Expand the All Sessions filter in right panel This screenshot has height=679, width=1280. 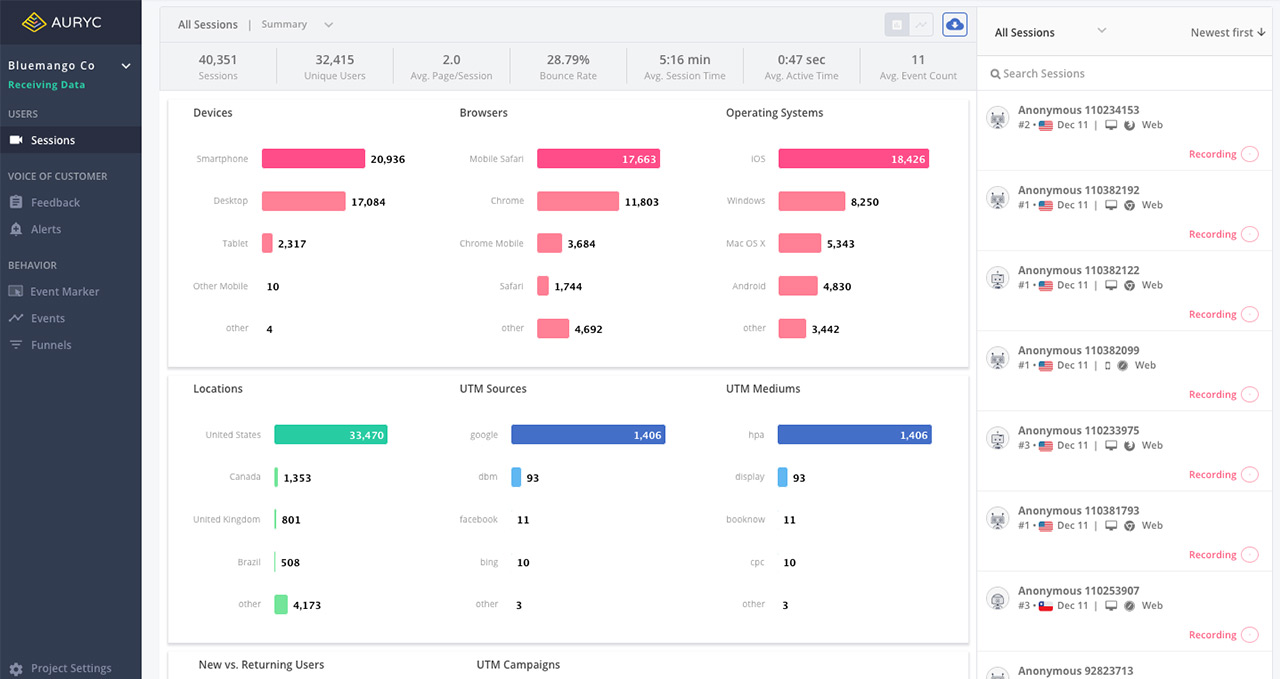[x=1101, y=31]
